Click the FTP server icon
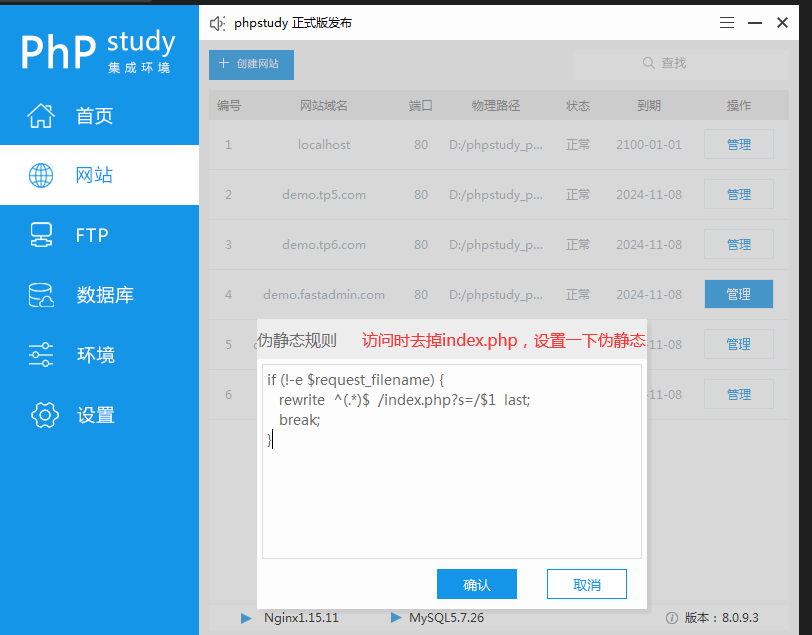This screenshot has height=635, width=812. point(41,235)
